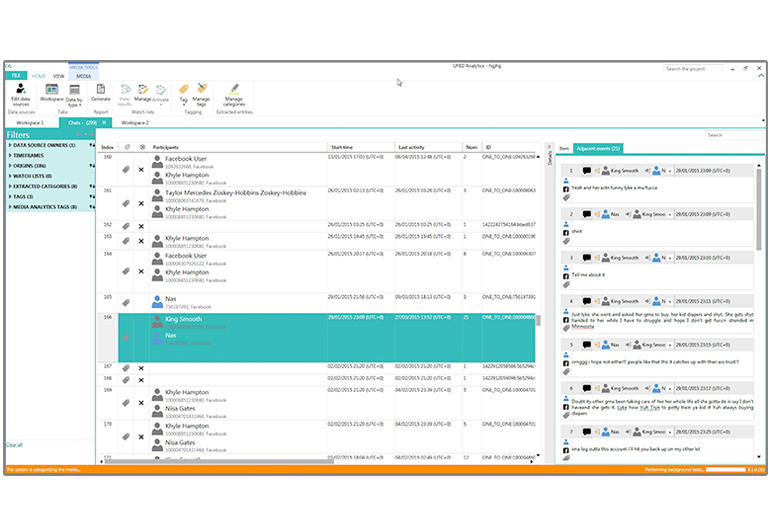Click the Clear all filters link
The image size is (770, 530).
[14, 444]
